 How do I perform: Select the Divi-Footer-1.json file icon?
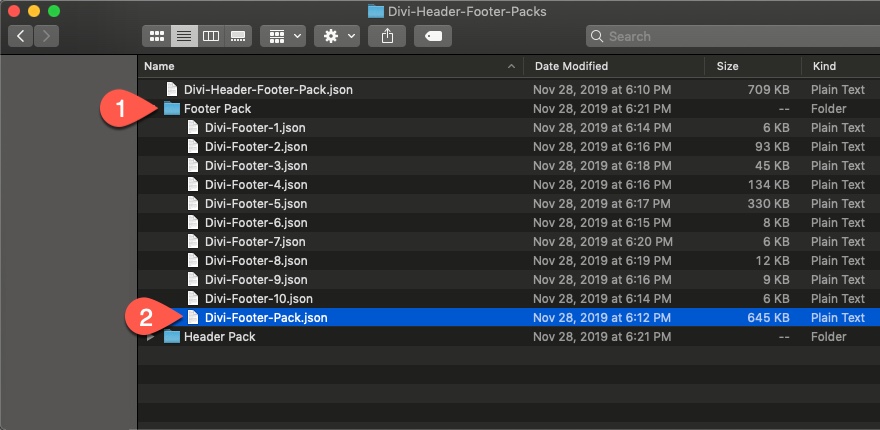(x=192, y=127)
